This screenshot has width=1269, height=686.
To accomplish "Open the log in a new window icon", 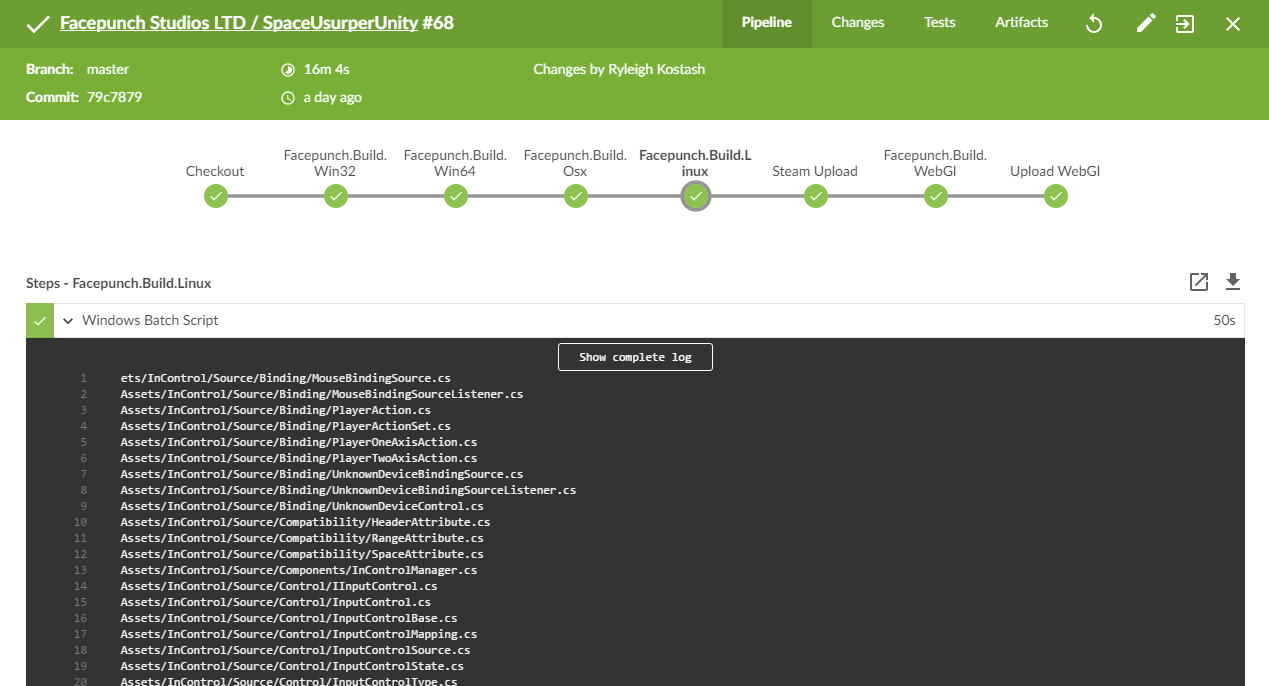I will tap(1199, 282).
